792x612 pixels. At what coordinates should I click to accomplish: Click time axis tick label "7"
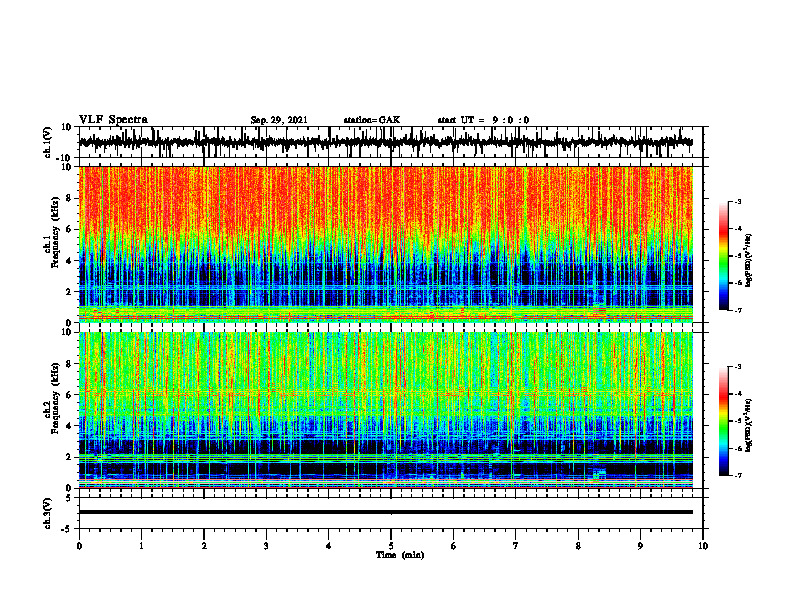click(516, 546)
